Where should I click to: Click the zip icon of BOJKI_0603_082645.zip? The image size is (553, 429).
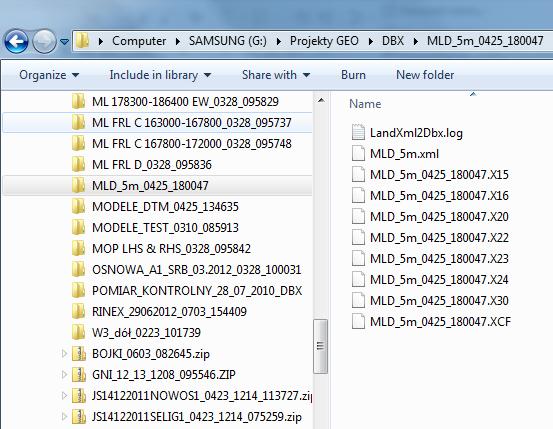(78, 354)
